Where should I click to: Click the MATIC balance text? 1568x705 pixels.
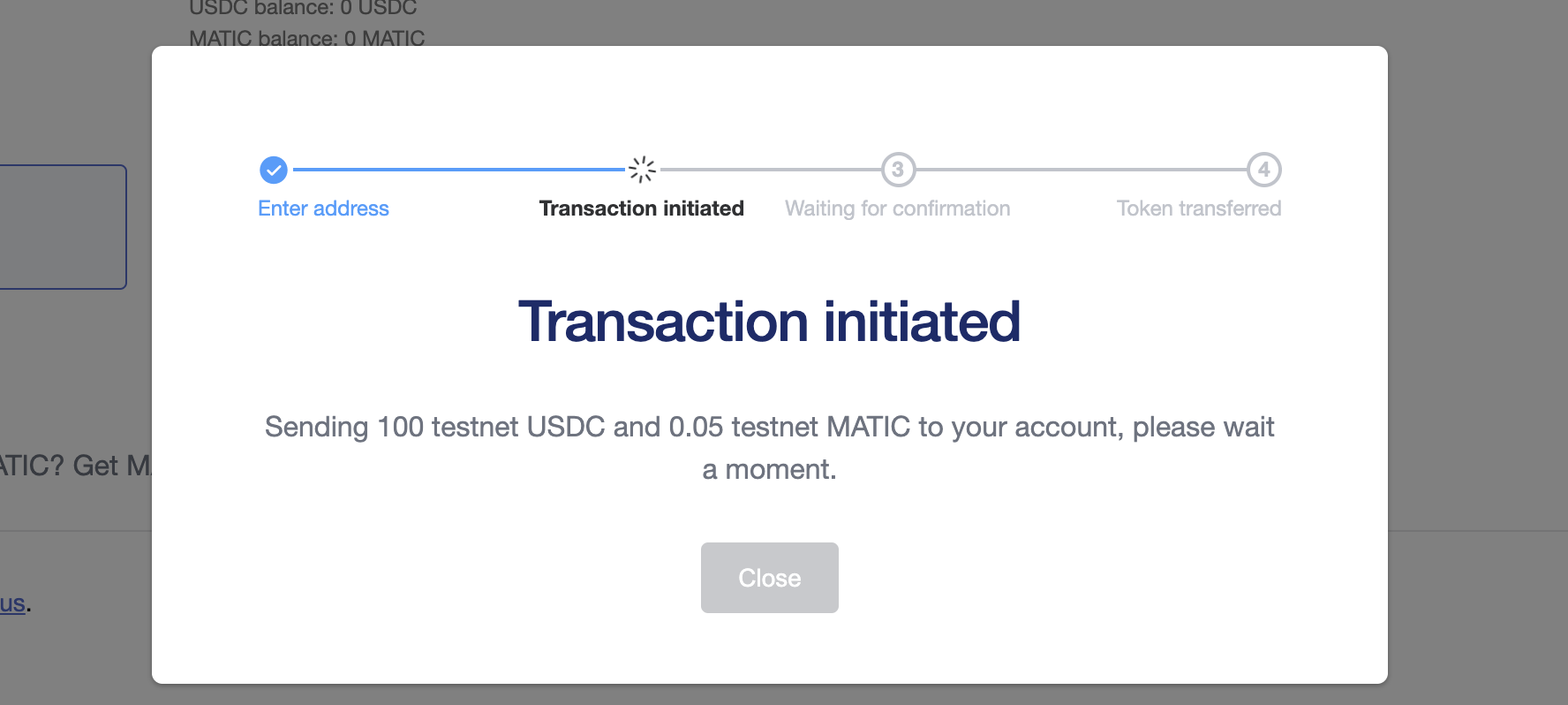point(306,38)
